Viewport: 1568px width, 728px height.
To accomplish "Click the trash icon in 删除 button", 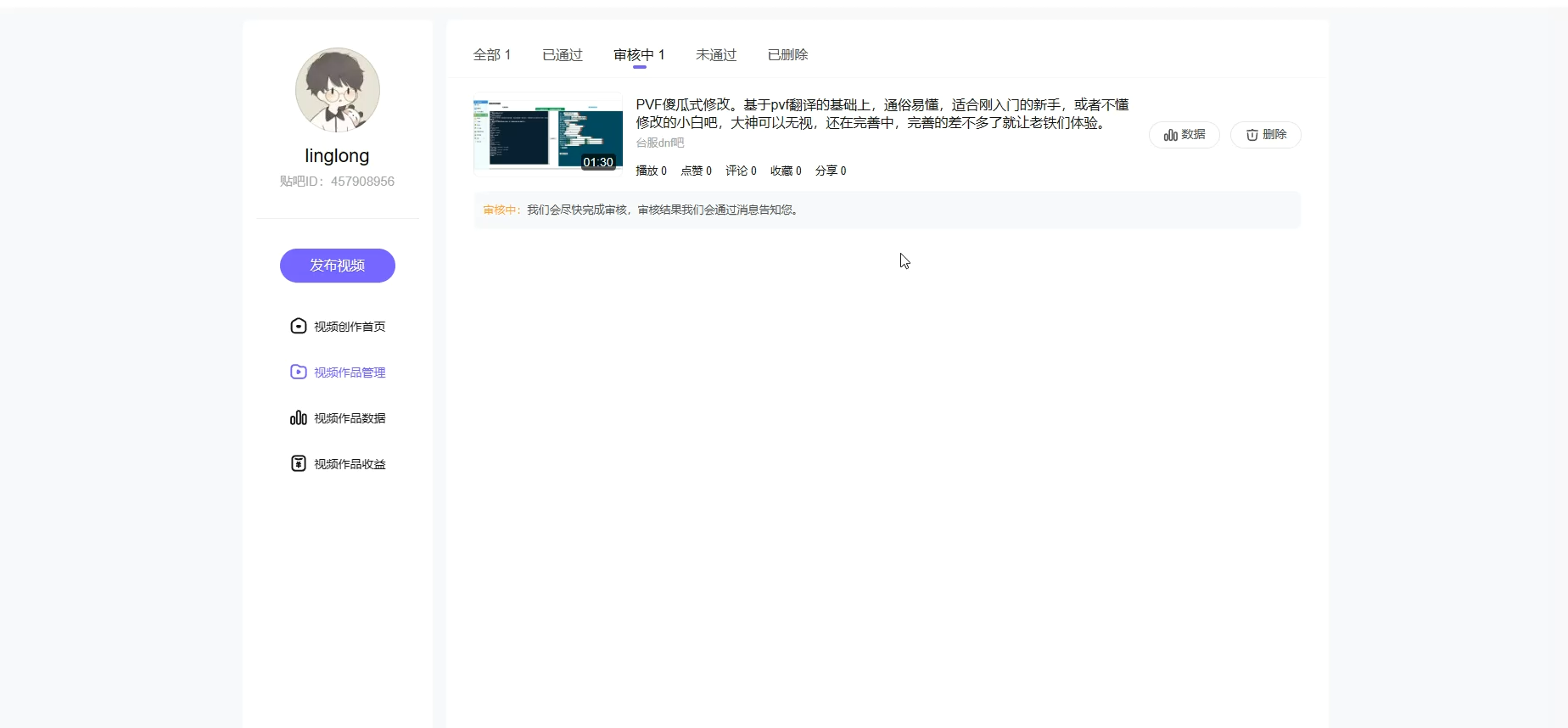I will pyautogui.click(x=1252, y=135).
